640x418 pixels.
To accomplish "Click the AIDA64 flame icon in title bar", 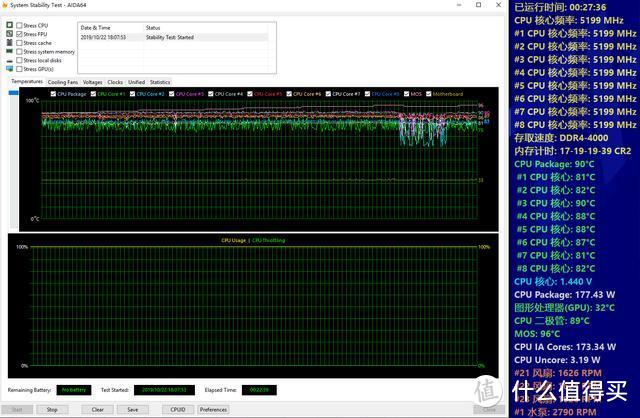I will click(x=4, y=5).
